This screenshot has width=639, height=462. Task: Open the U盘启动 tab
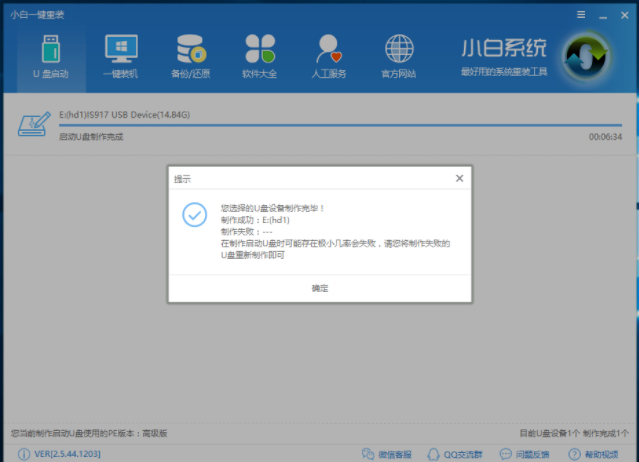click(x=51, y=56)
